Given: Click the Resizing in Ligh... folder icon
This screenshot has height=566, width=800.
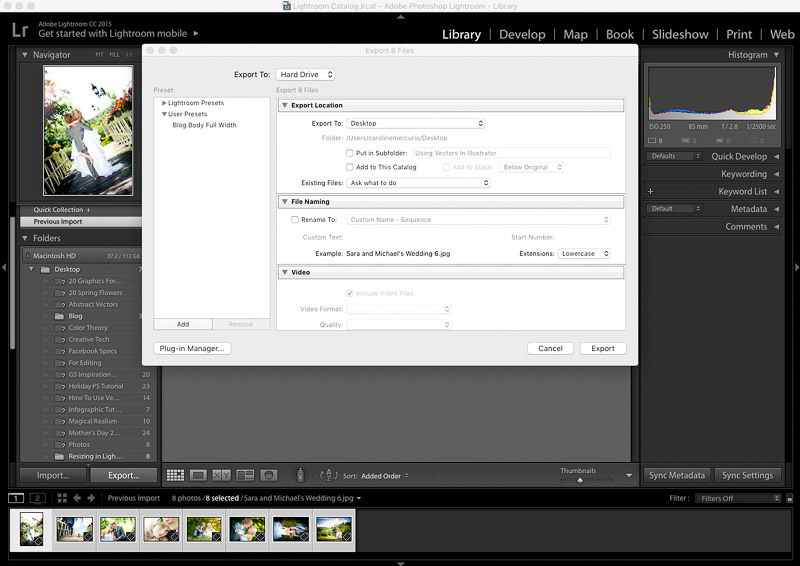Looking at the screenshot, I should 59,457.
